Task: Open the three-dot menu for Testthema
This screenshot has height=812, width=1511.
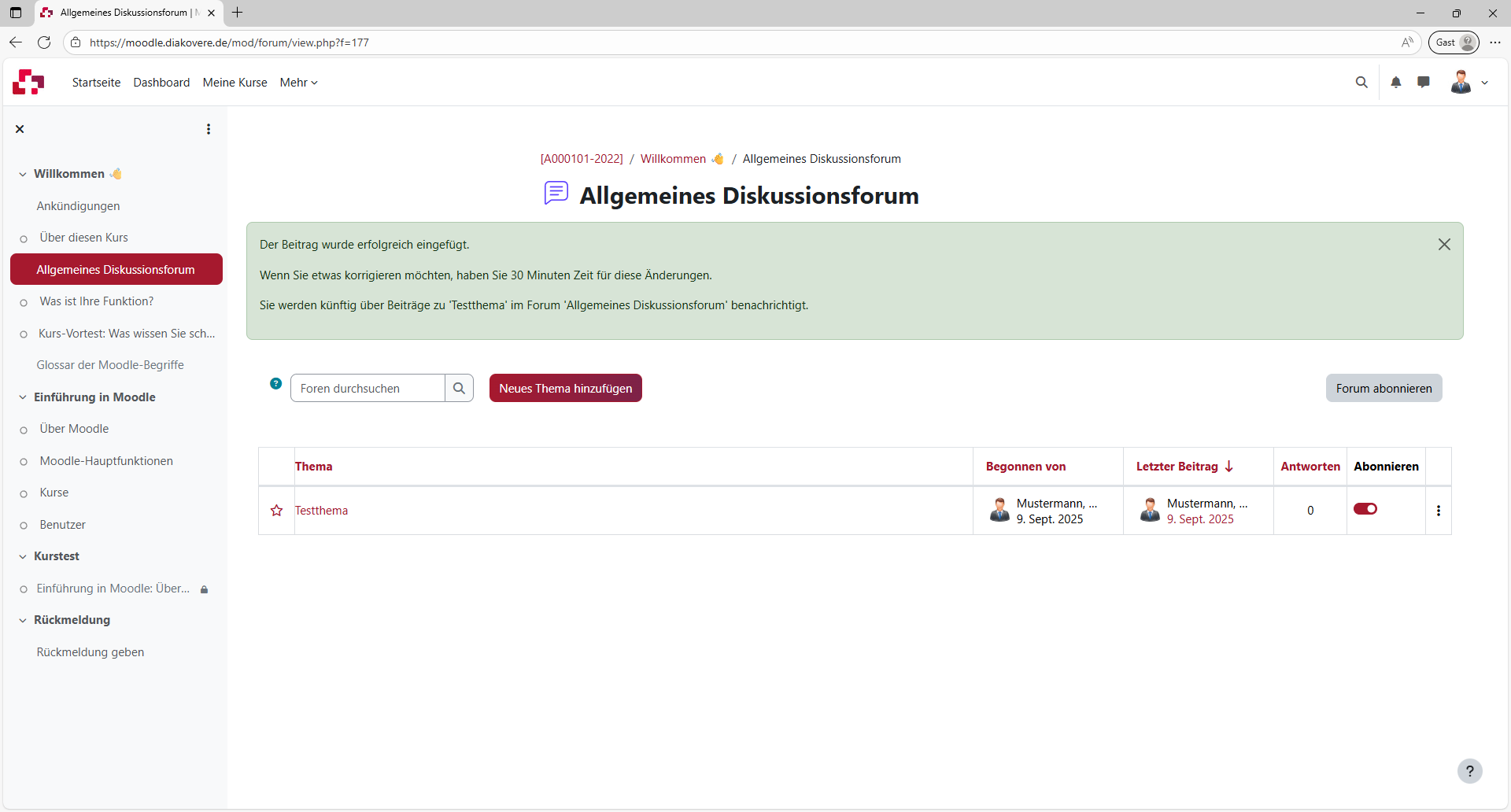Action: pyautogui.click(x=1438, y=510)
